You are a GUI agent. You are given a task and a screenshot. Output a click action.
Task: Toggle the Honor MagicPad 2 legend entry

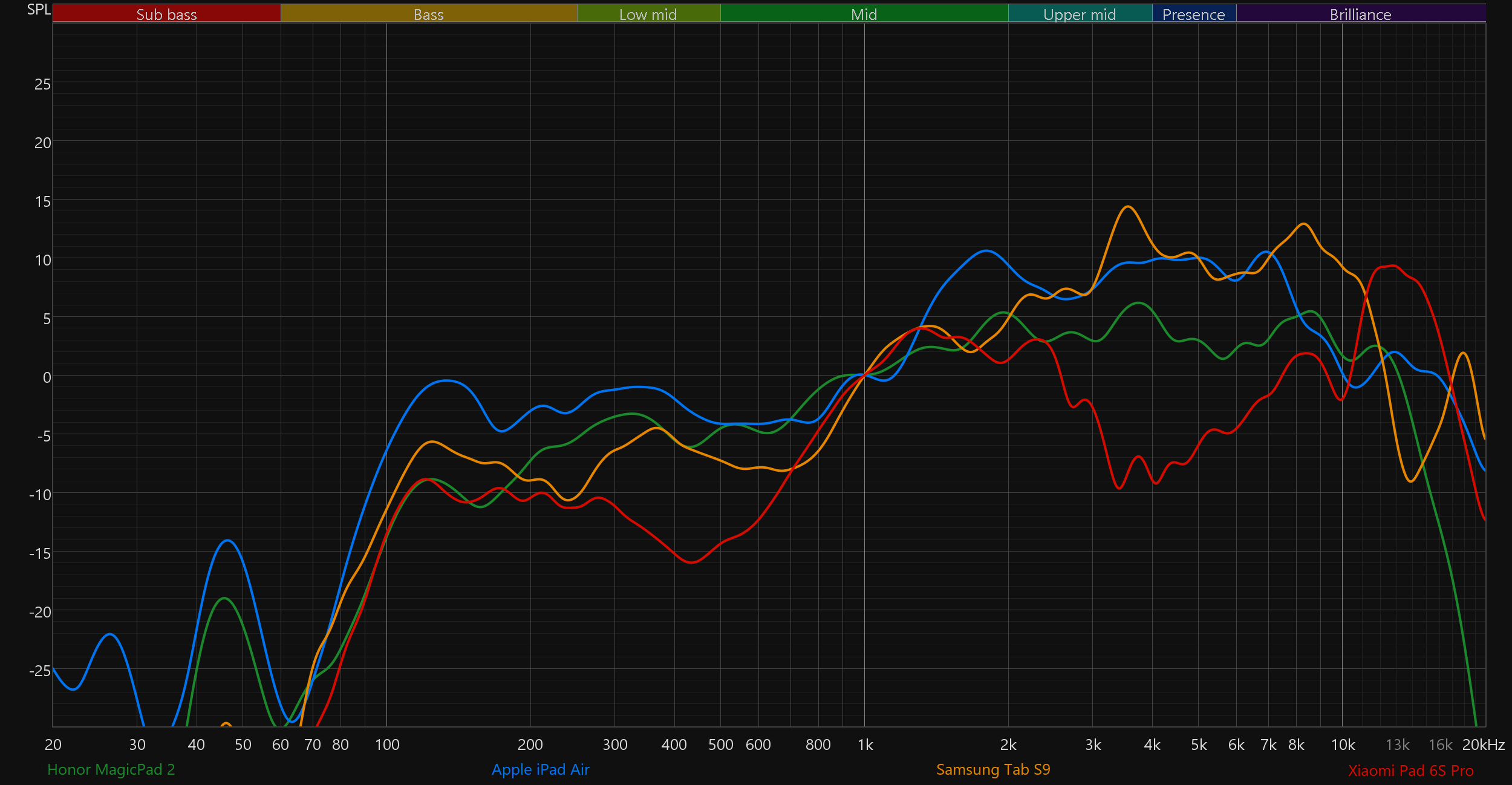tap(111, 769)
